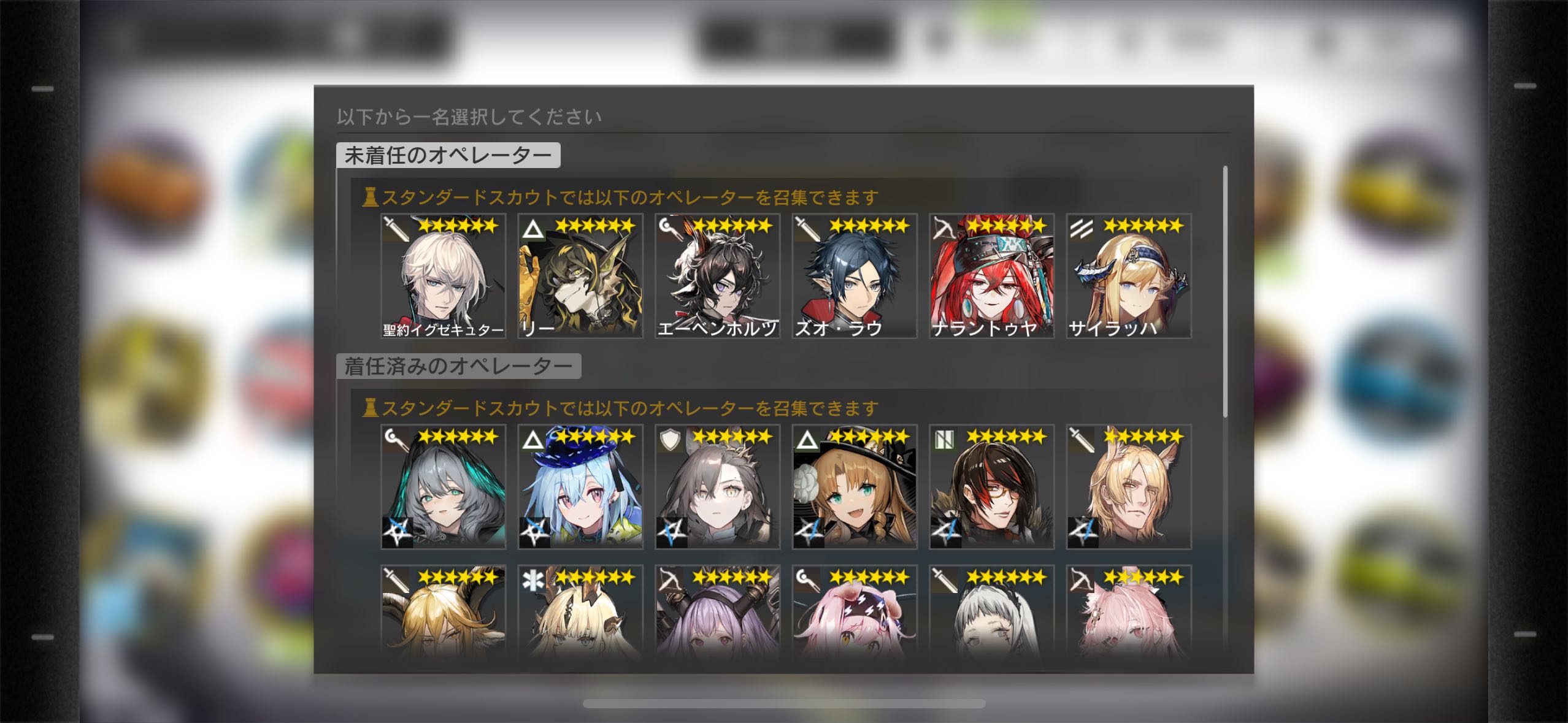1568x723 pixels.
Task: Click triangle class icon on リー card
Action: coord(533,229)
